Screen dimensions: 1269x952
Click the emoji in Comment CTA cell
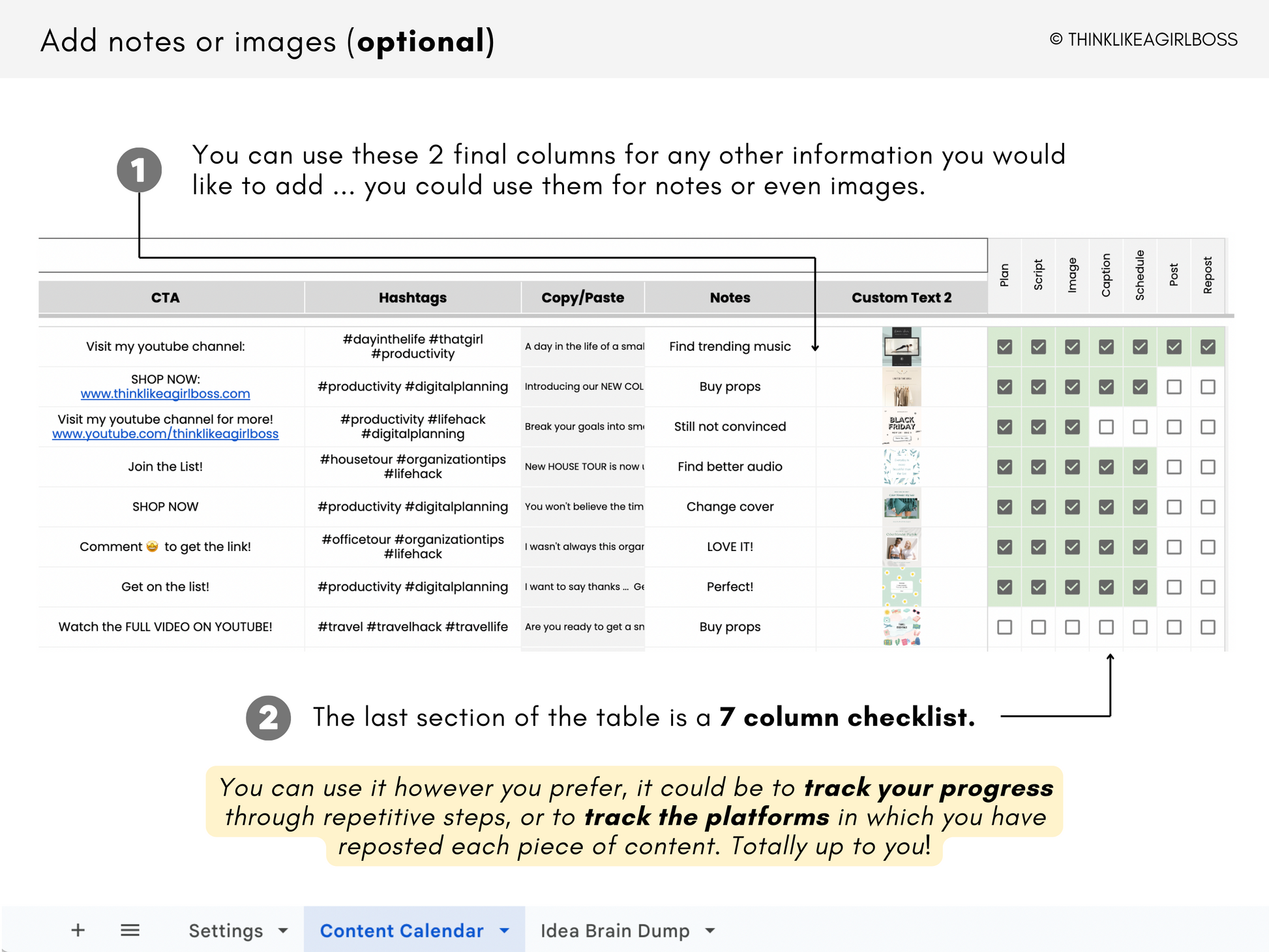pyautogui.click(x=153, y=546)
